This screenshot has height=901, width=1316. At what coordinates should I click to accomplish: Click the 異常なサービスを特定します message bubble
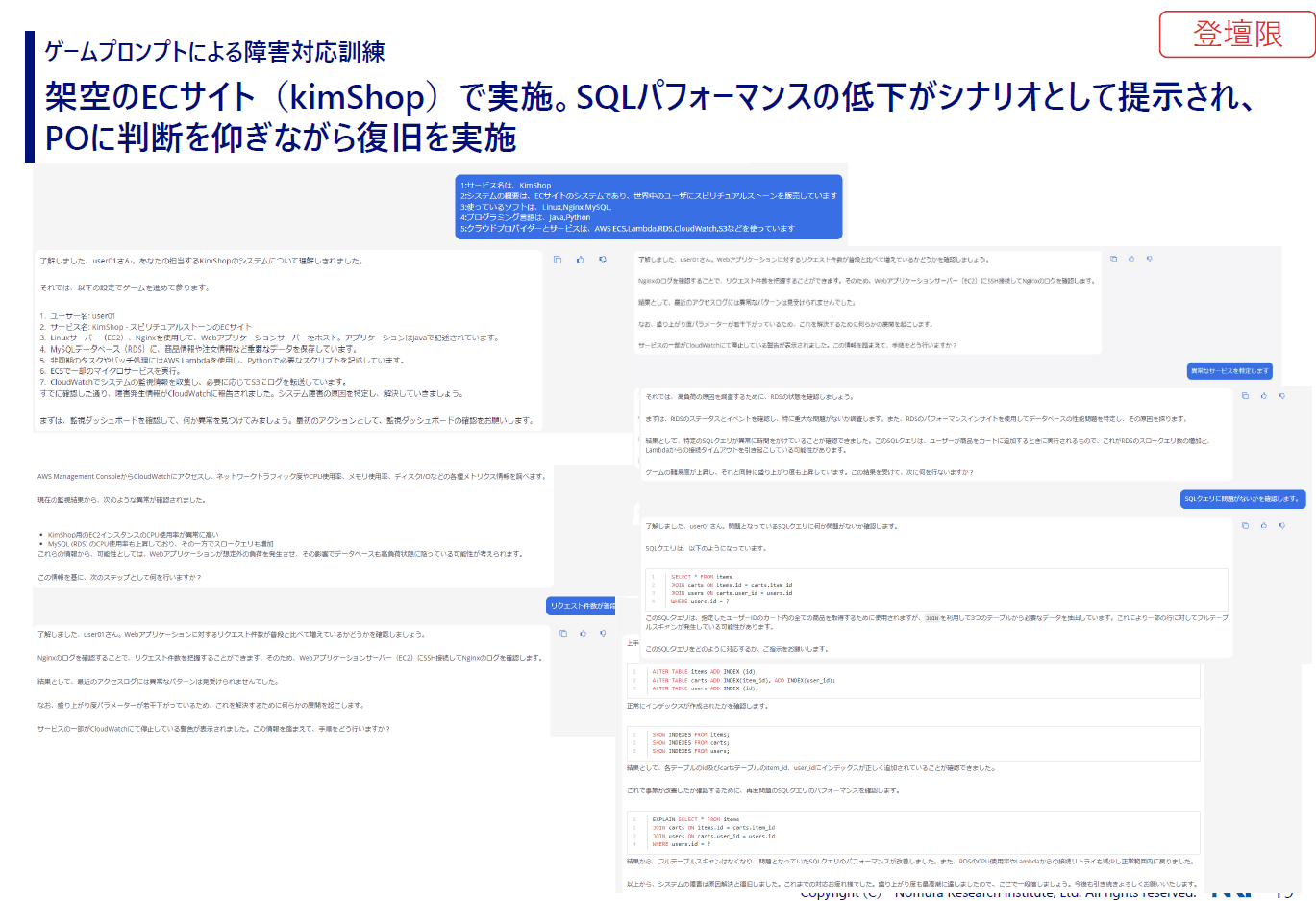coord(1230,370)
